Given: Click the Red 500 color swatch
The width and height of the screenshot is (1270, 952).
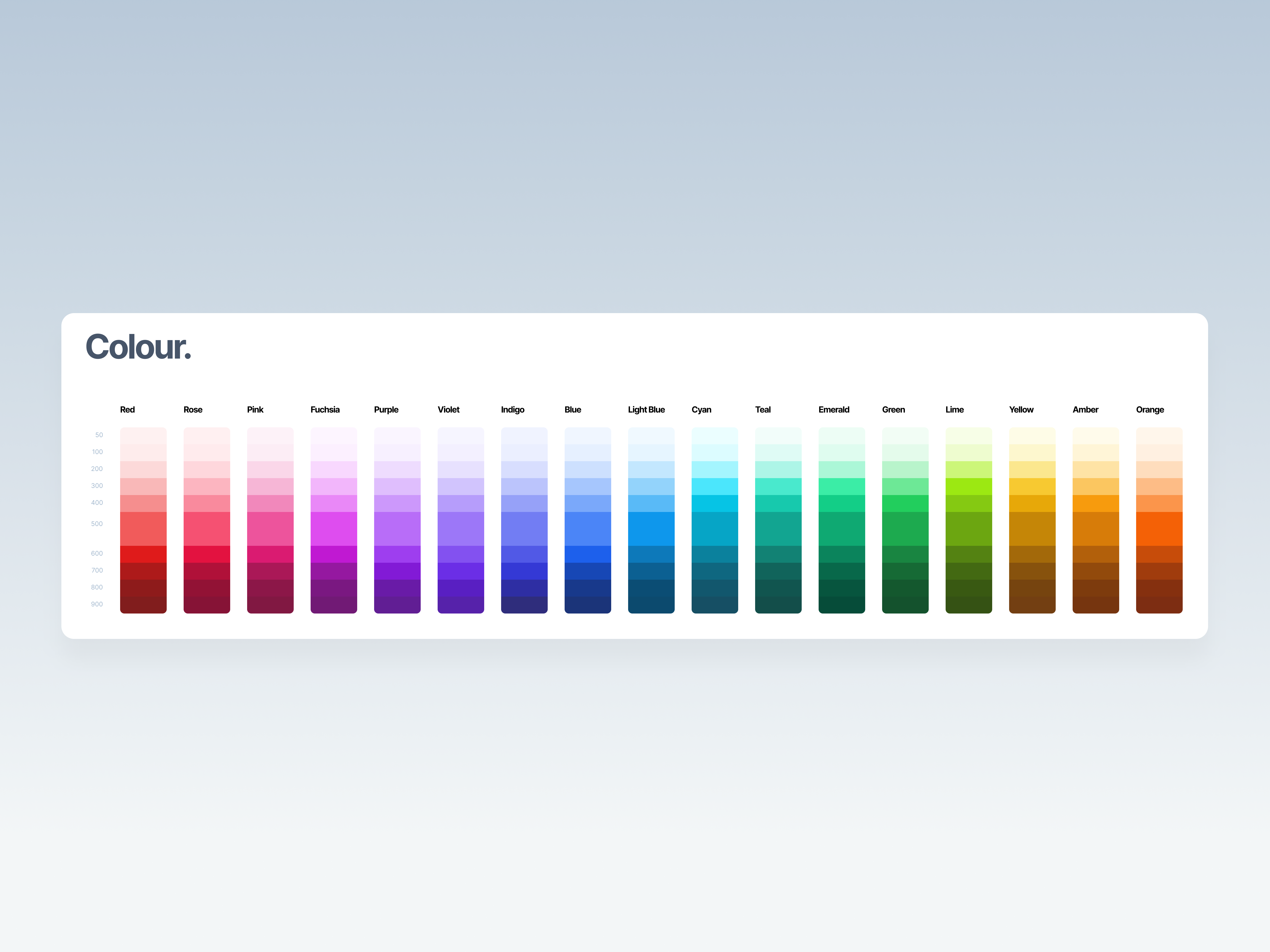Looking at the screenshot, I should pos(143,529).
